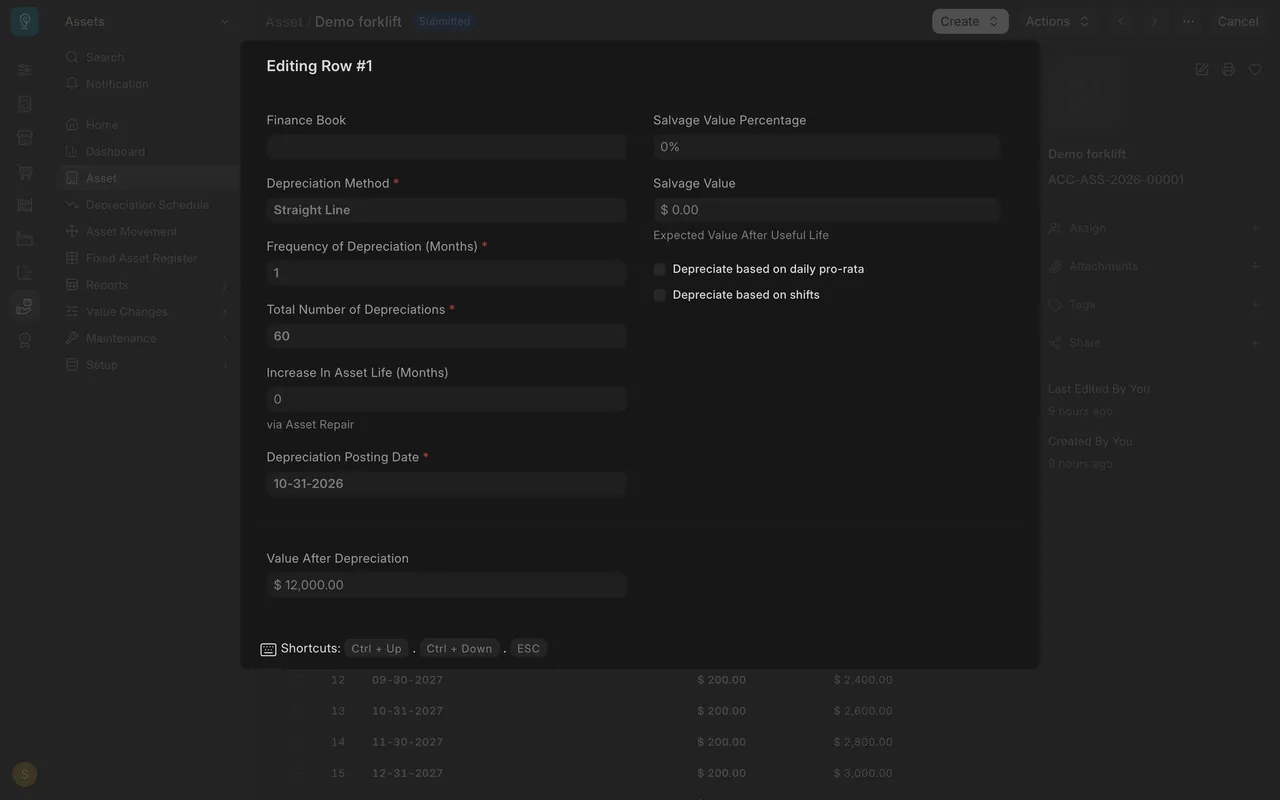Screen dimensions: 1280x800
Task: Open Notification in the sidebar
Action: (x=147, y=84)
